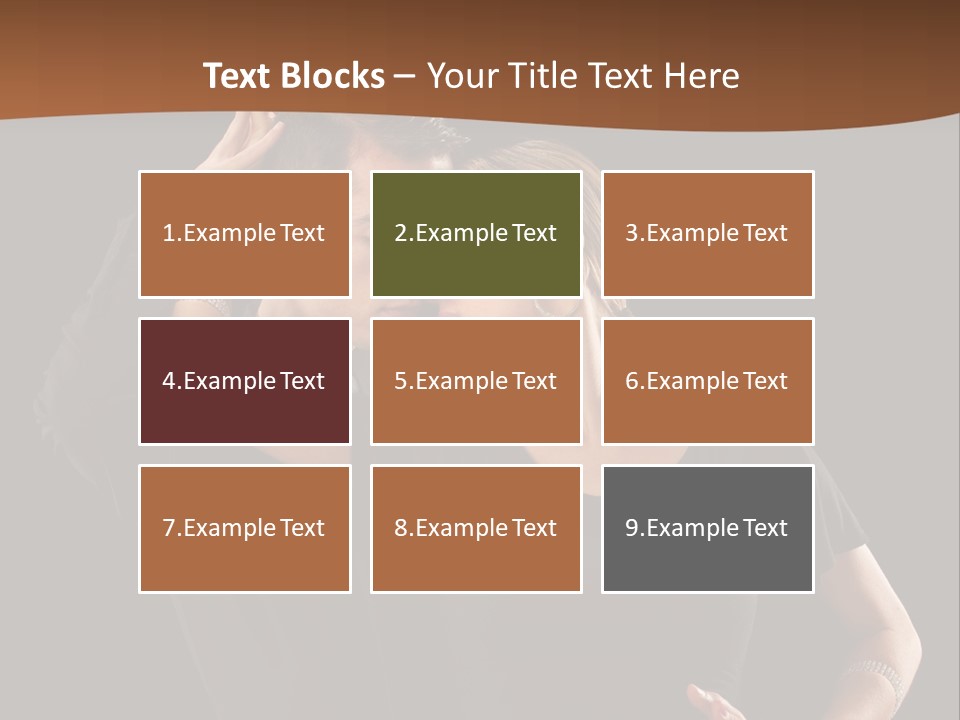Select the brown wavy header banner area

pos(480,61)
